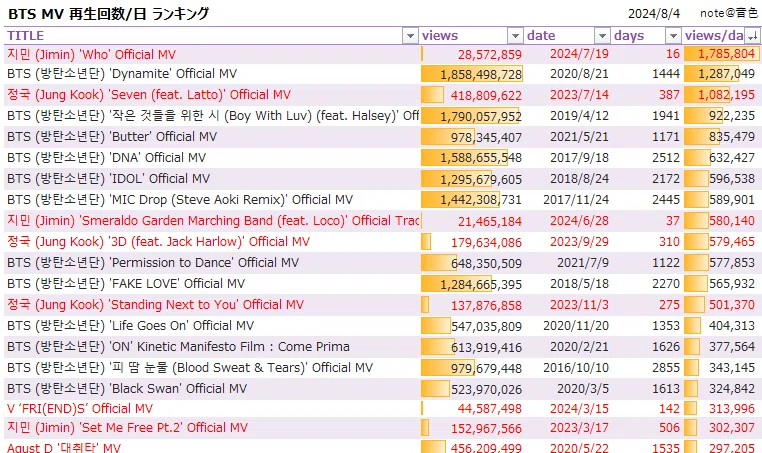
Task: Select 'Life Goes On' Official MV title
Action: 130,326
